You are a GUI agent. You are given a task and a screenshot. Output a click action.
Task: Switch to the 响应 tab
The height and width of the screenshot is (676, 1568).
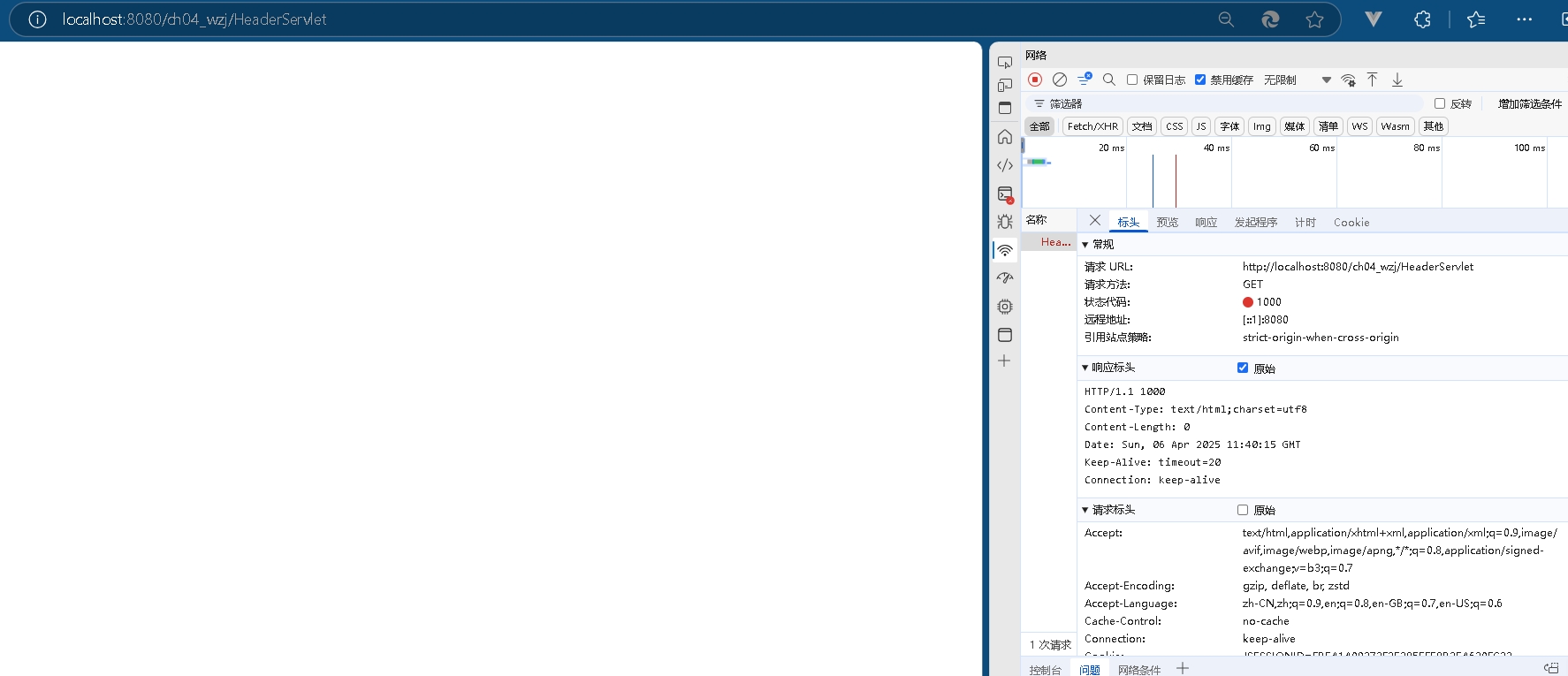[x=1206, y=223]
